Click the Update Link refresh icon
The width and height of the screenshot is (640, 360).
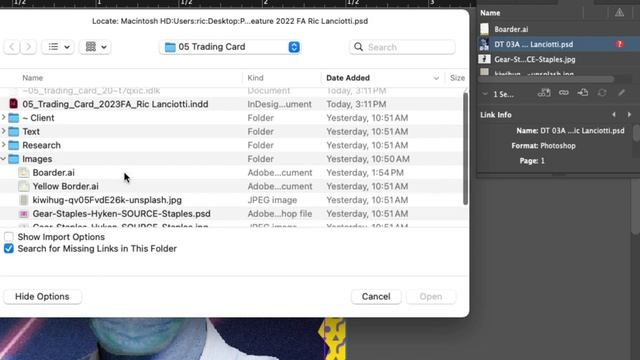602,93
